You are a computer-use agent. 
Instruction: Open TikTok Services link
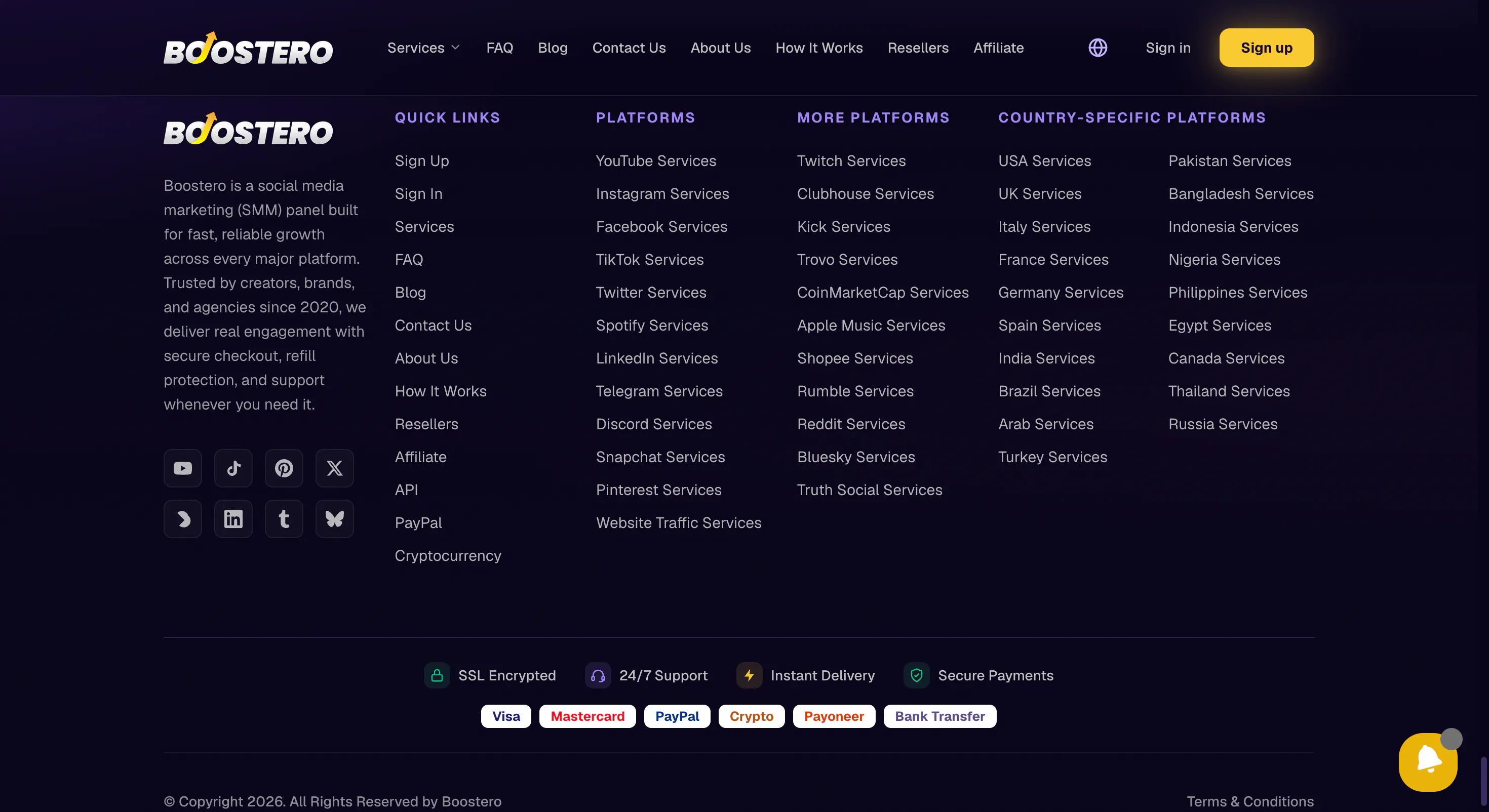[650, 260]
